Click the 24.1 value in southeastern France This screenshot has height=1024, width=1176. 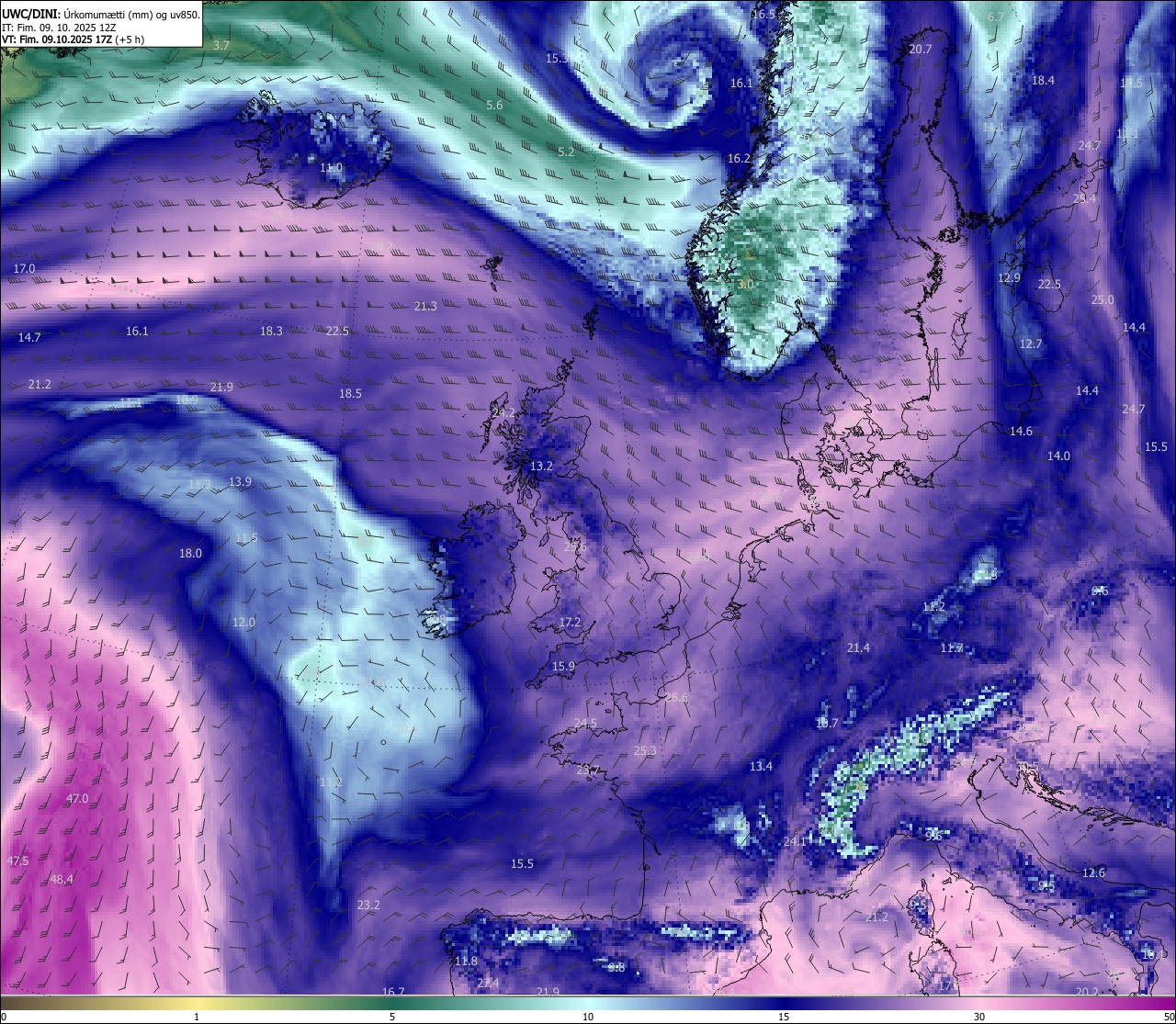[795, 841]
